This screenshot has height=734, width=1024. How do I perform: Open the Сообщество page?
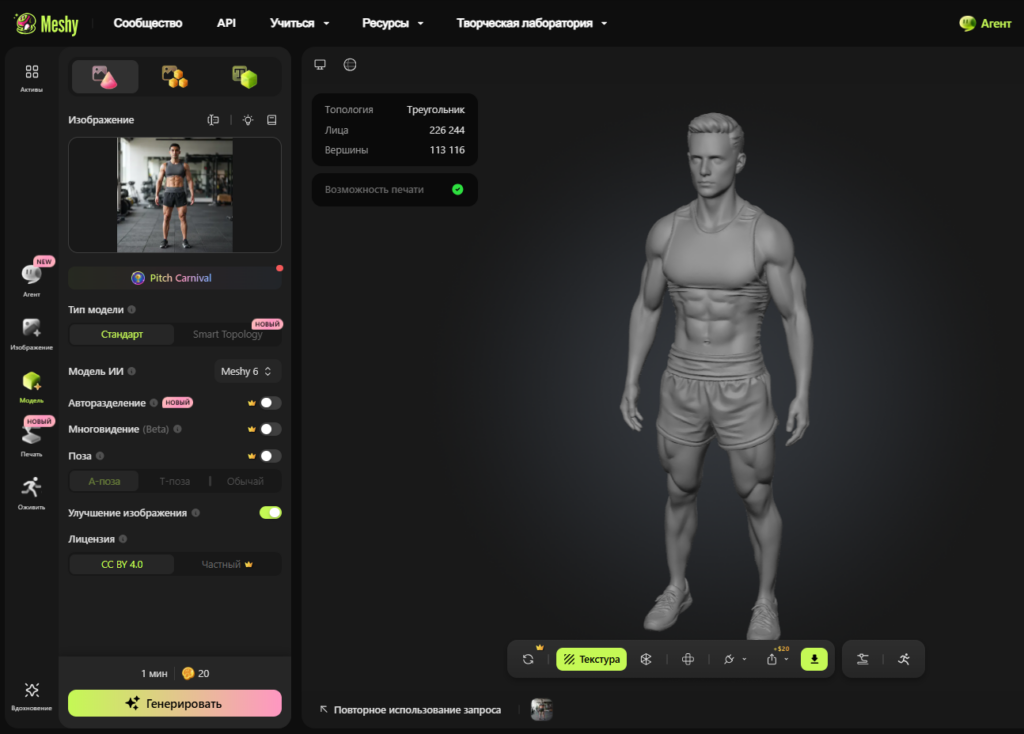coord(148,23)
